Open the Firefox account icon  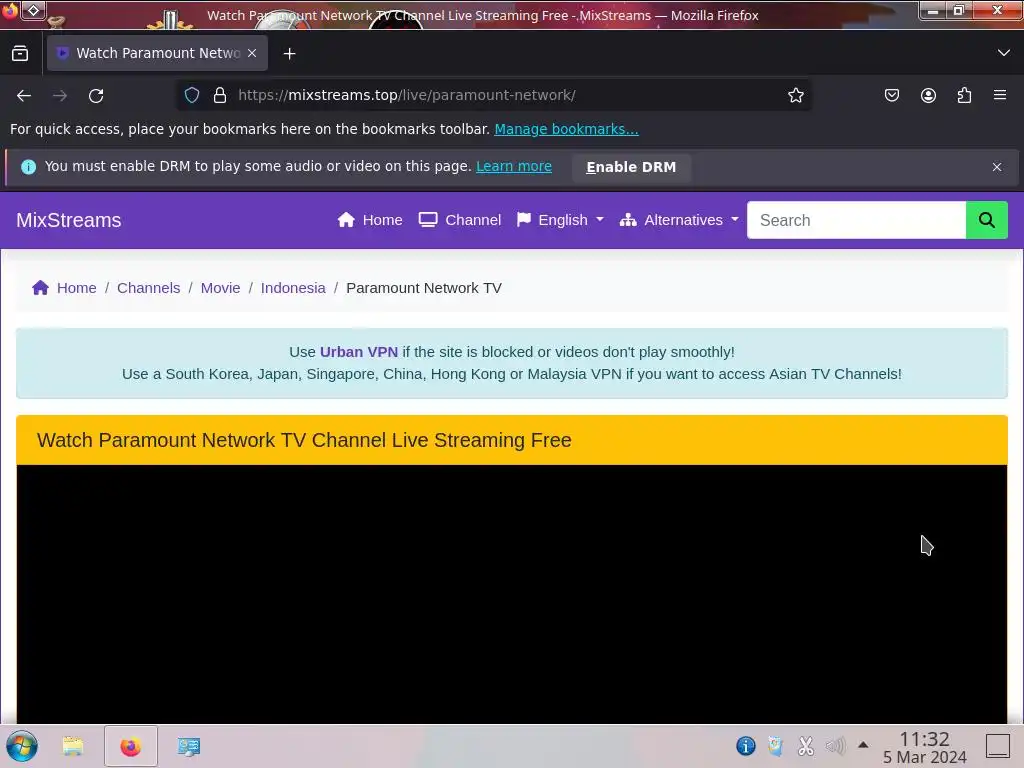(928, 95)
